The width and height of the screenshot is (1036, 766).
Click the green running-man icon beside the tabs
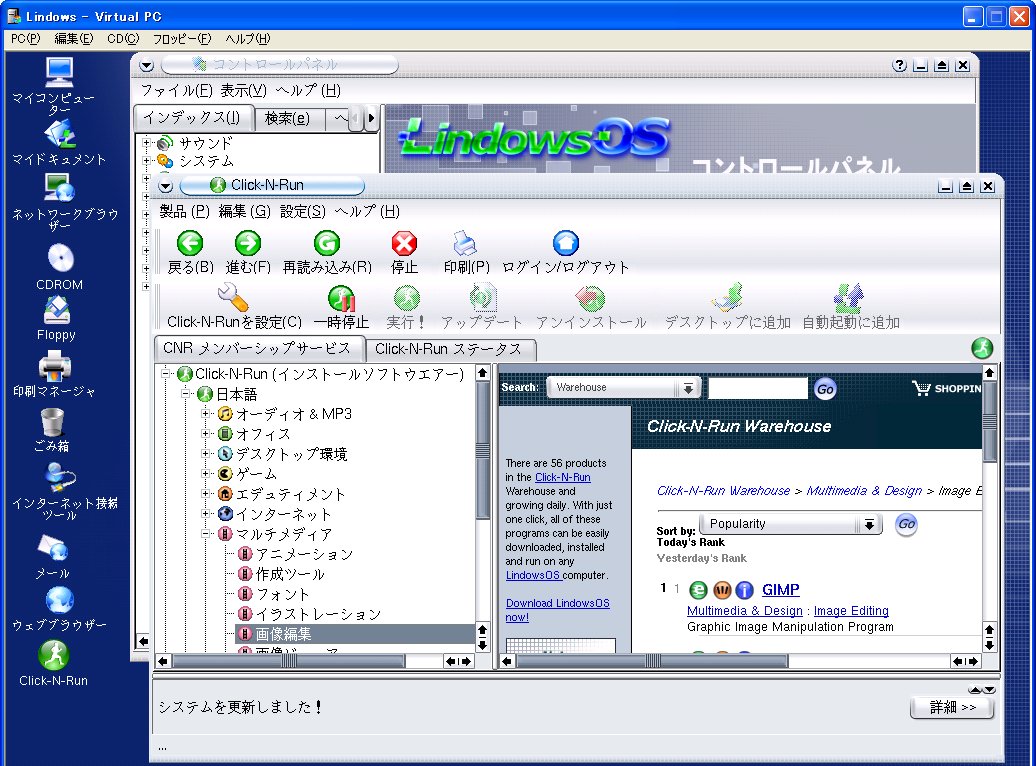982,348
